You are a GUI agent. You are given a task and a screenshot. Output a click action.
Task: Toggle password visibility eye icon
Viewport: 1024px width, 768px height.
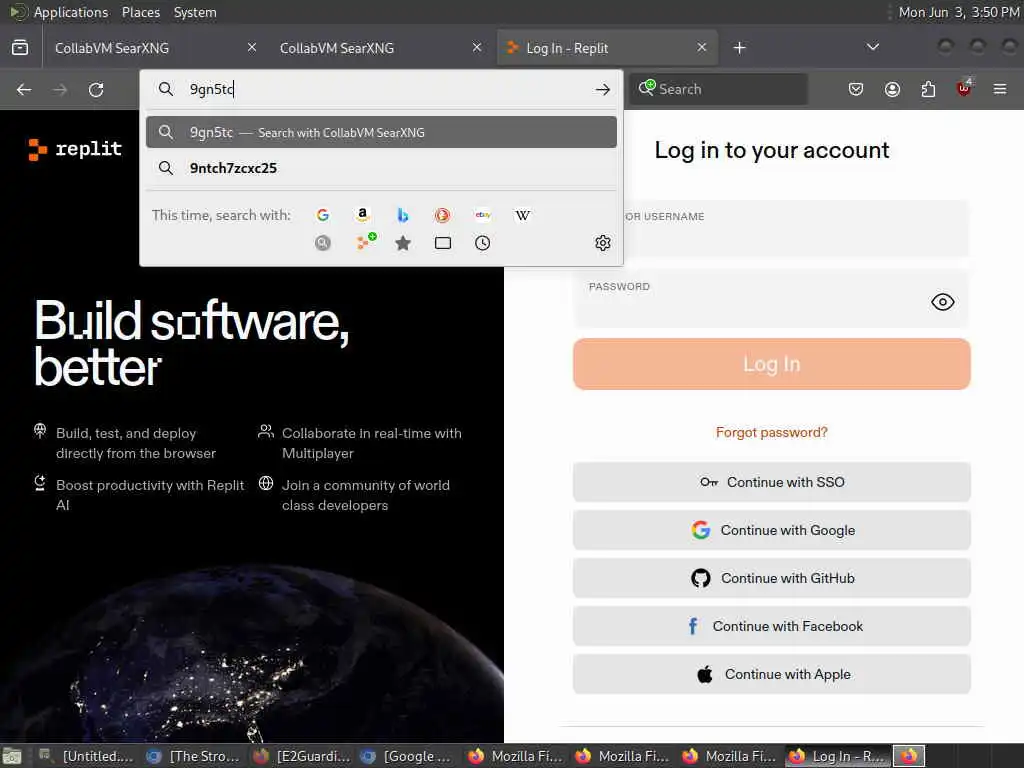pyautogui.click(x=942, y=302)
